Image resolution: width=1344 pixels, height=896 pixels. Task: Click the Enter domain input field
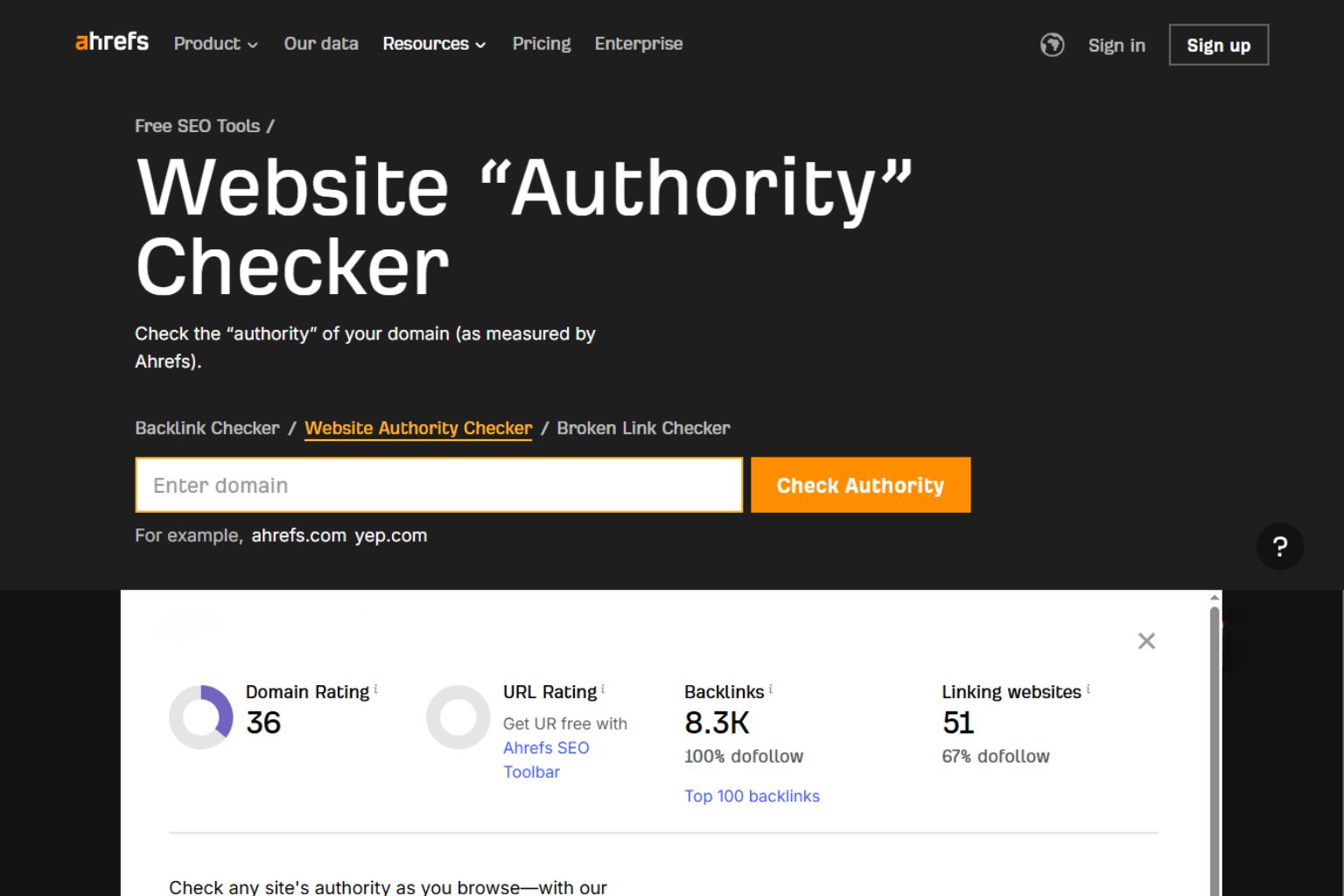coord(437,485)
